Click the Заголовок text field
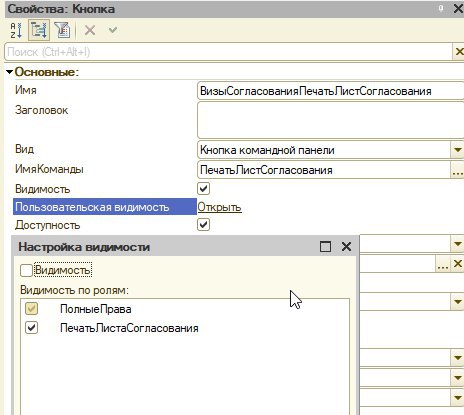464x415 pixels. (331, 120)
